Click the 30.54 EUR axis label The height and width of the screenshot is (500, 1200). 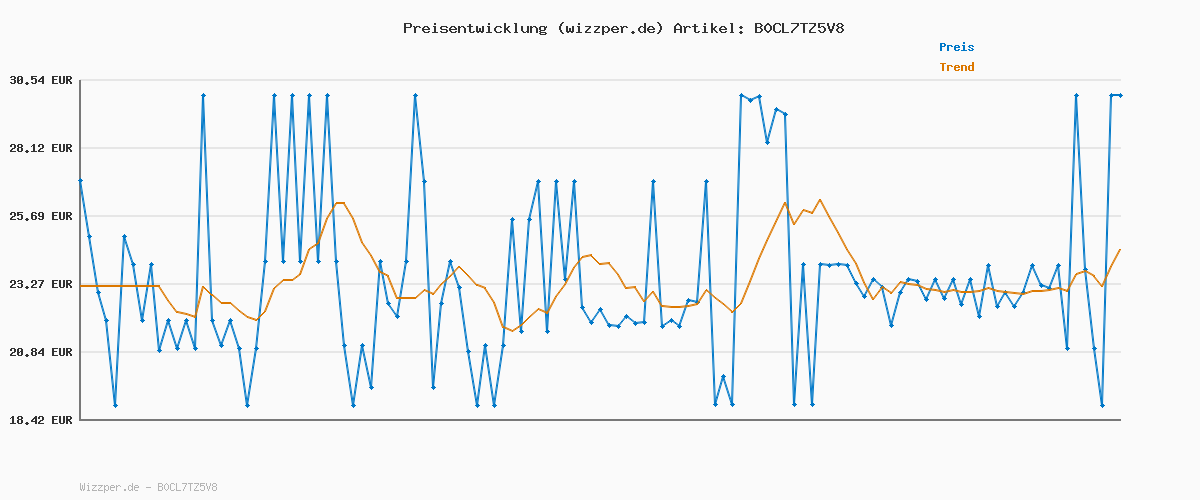(x=41, y=80)
